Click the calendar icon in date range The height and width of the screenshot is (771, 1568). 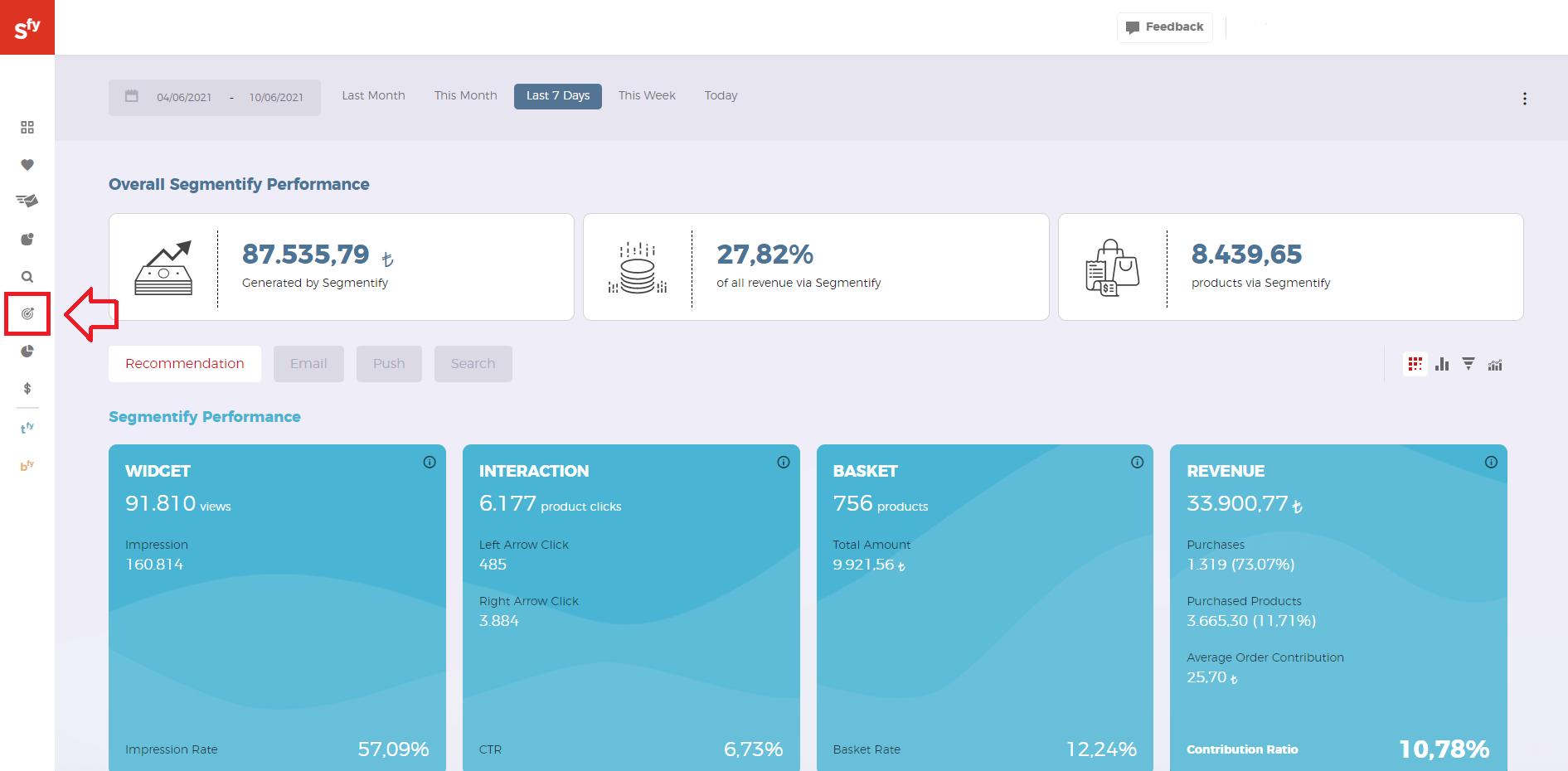coord(132,96)
